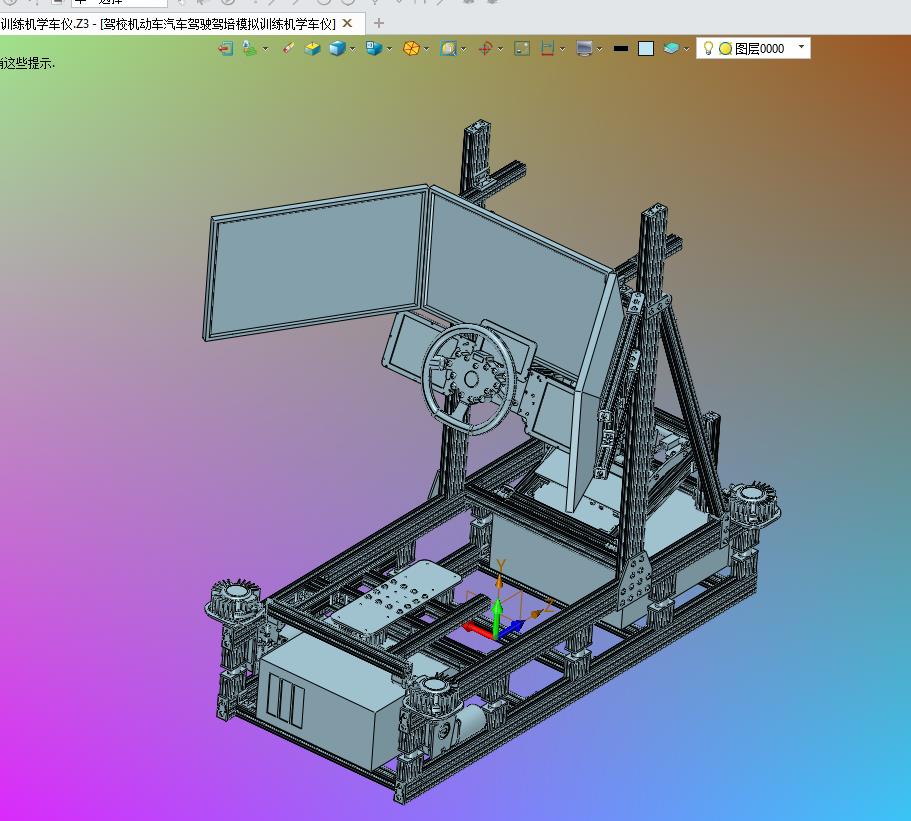
Task: Click the dimension measure icon
Action: click(547, 49)
